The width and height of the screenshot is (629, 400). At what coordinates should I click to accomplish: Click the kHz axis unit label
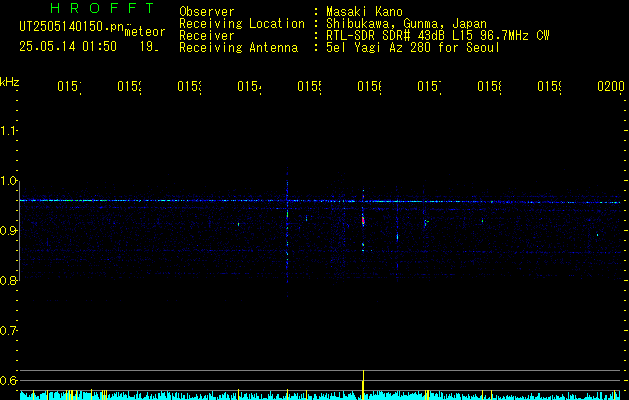pyautogui.click(x=10, y=82)
